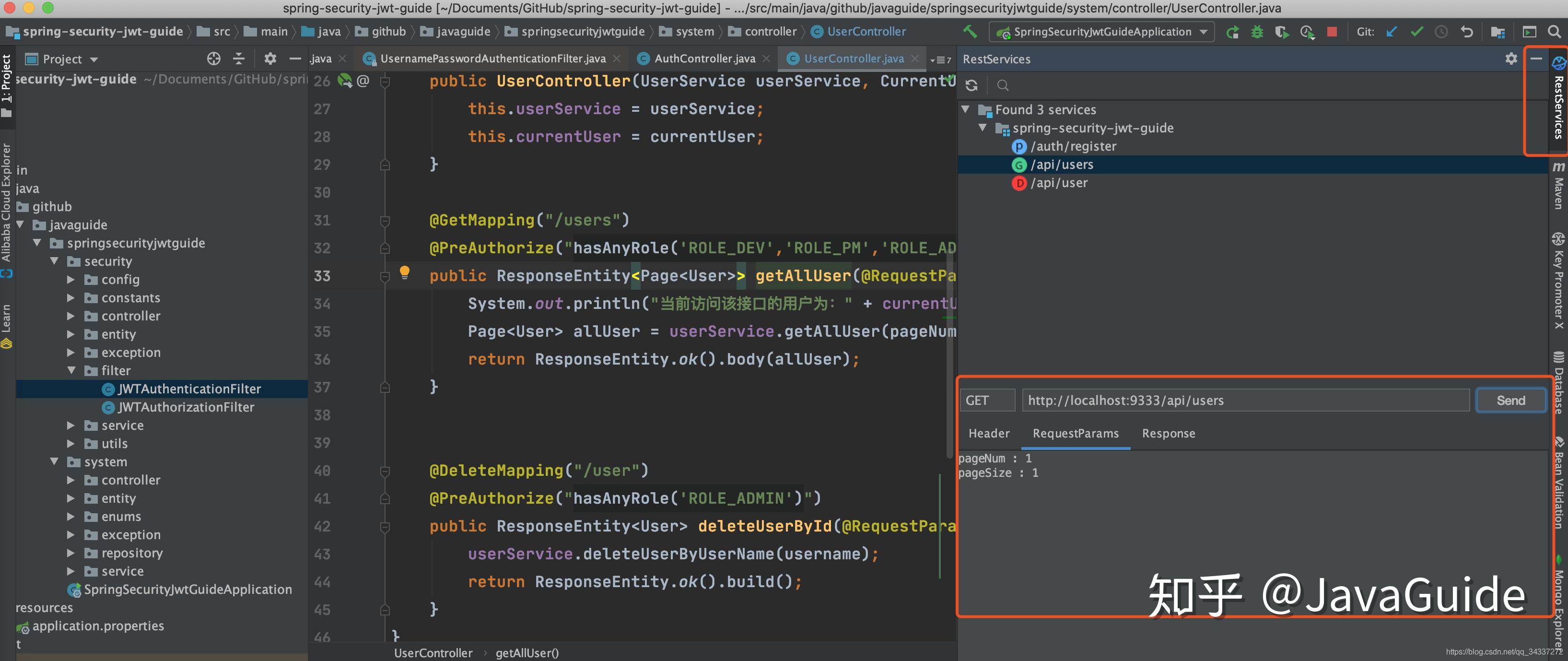
Task: Click the red Stop button icon
Action: point(1332,32)
